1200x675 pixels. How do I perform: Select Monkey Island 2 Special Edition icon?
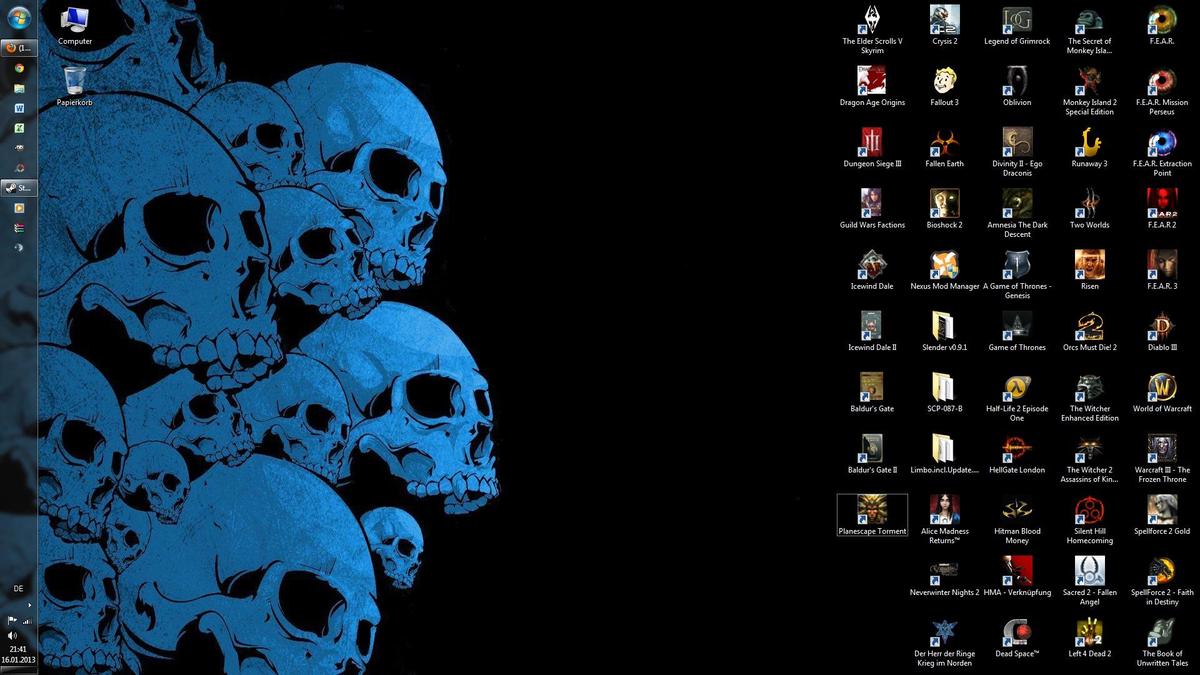coord(1089,92)
